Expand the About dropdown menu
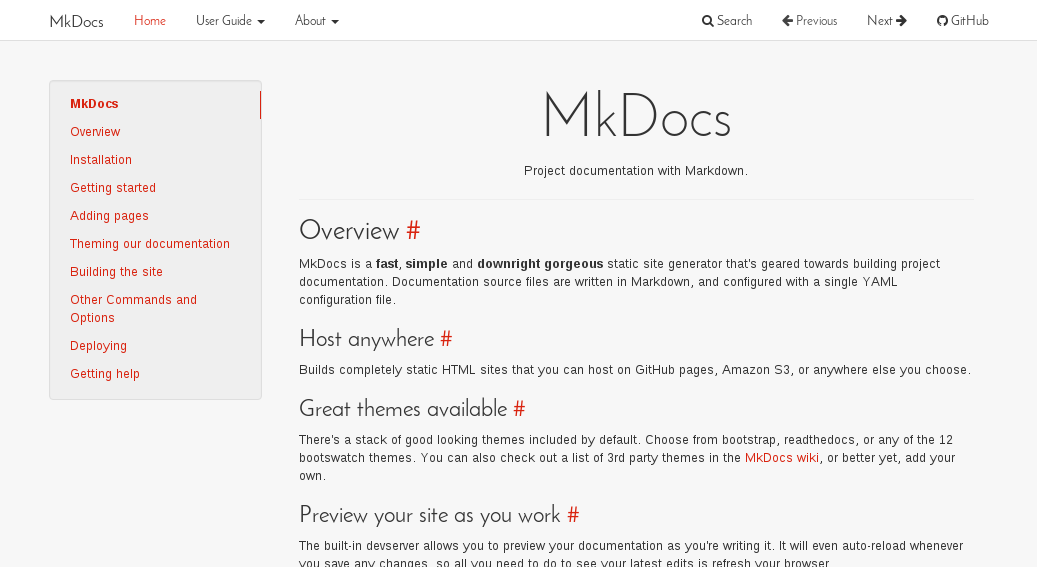 (317, 21)
